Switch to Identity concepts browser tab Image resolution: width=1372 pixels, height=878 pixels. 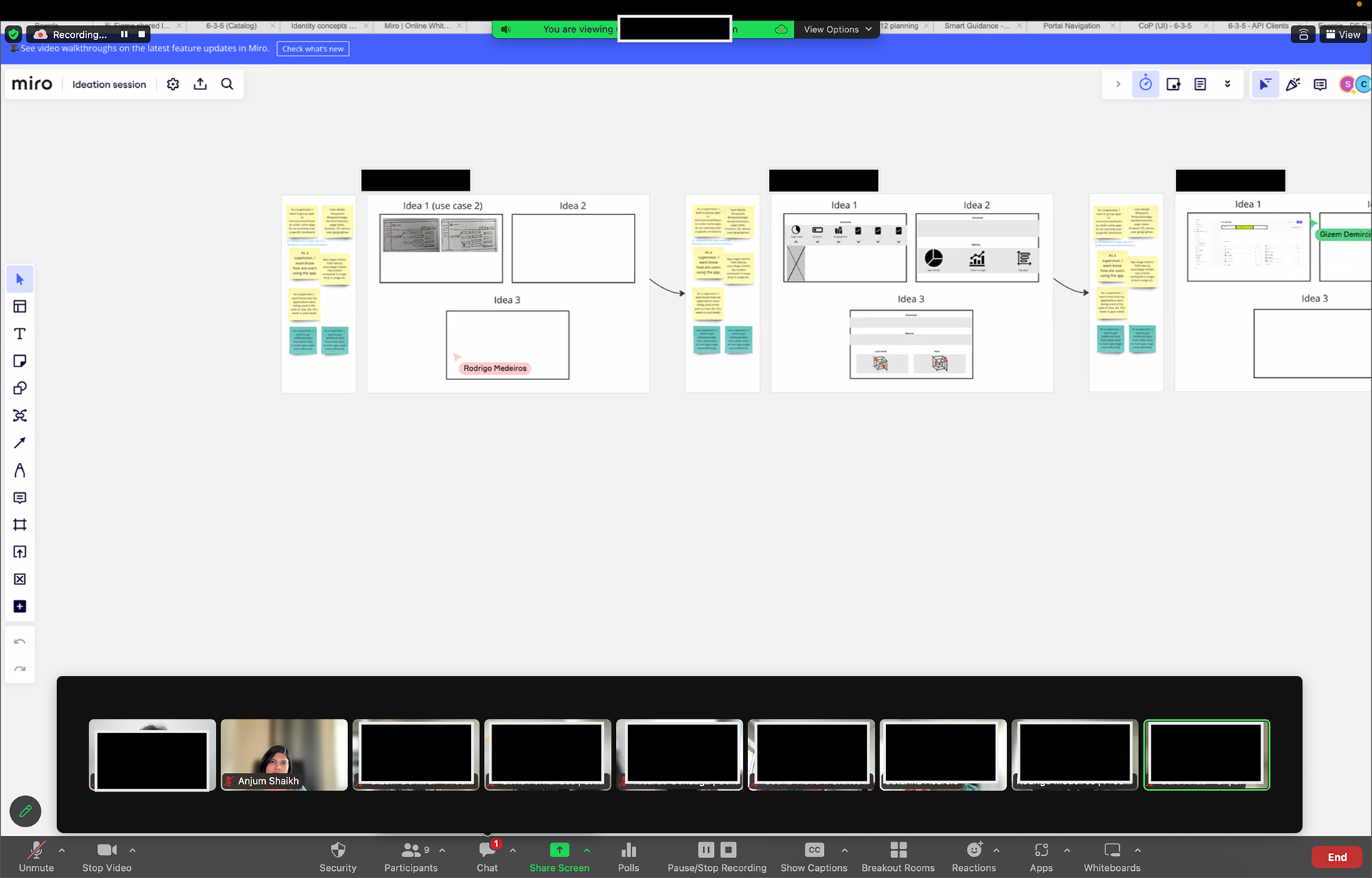point(324,26)
